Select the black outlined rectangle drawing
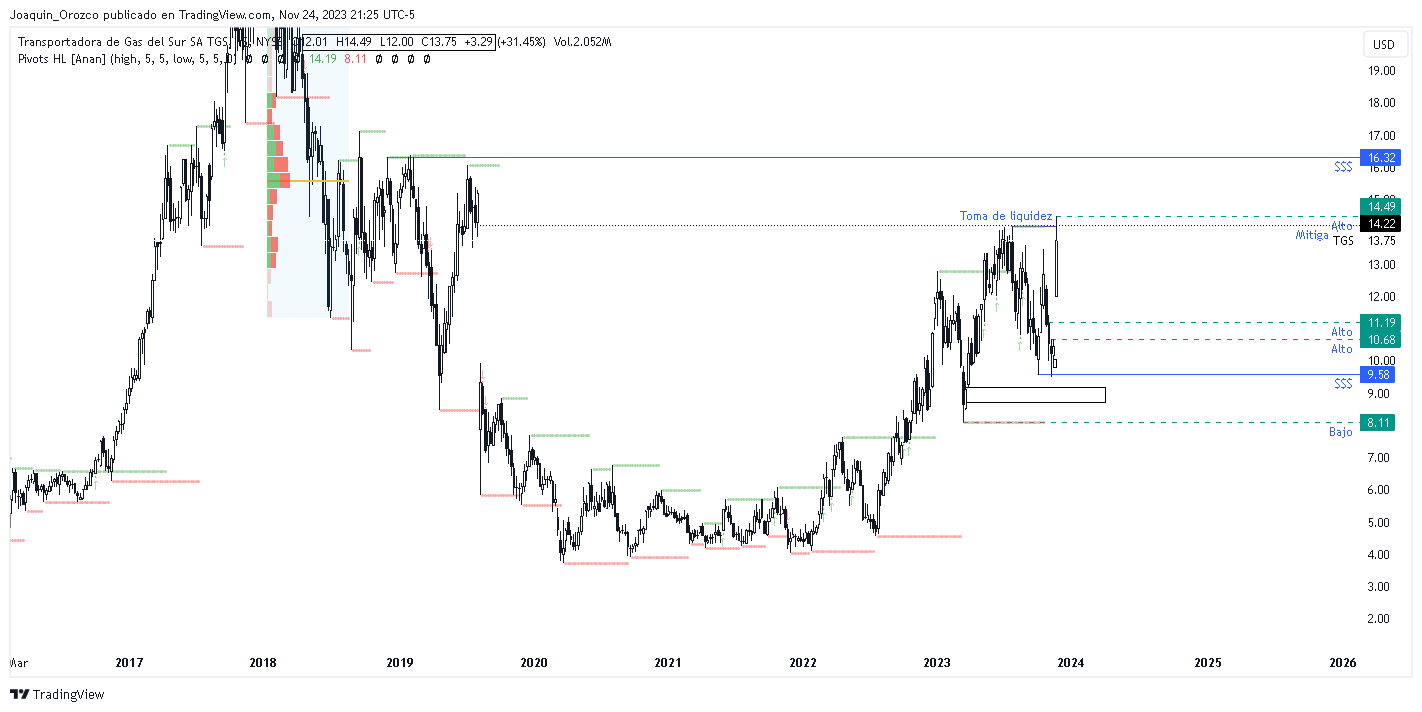The width and height of the screenshot is (1422, 712). pos(1035,395)
